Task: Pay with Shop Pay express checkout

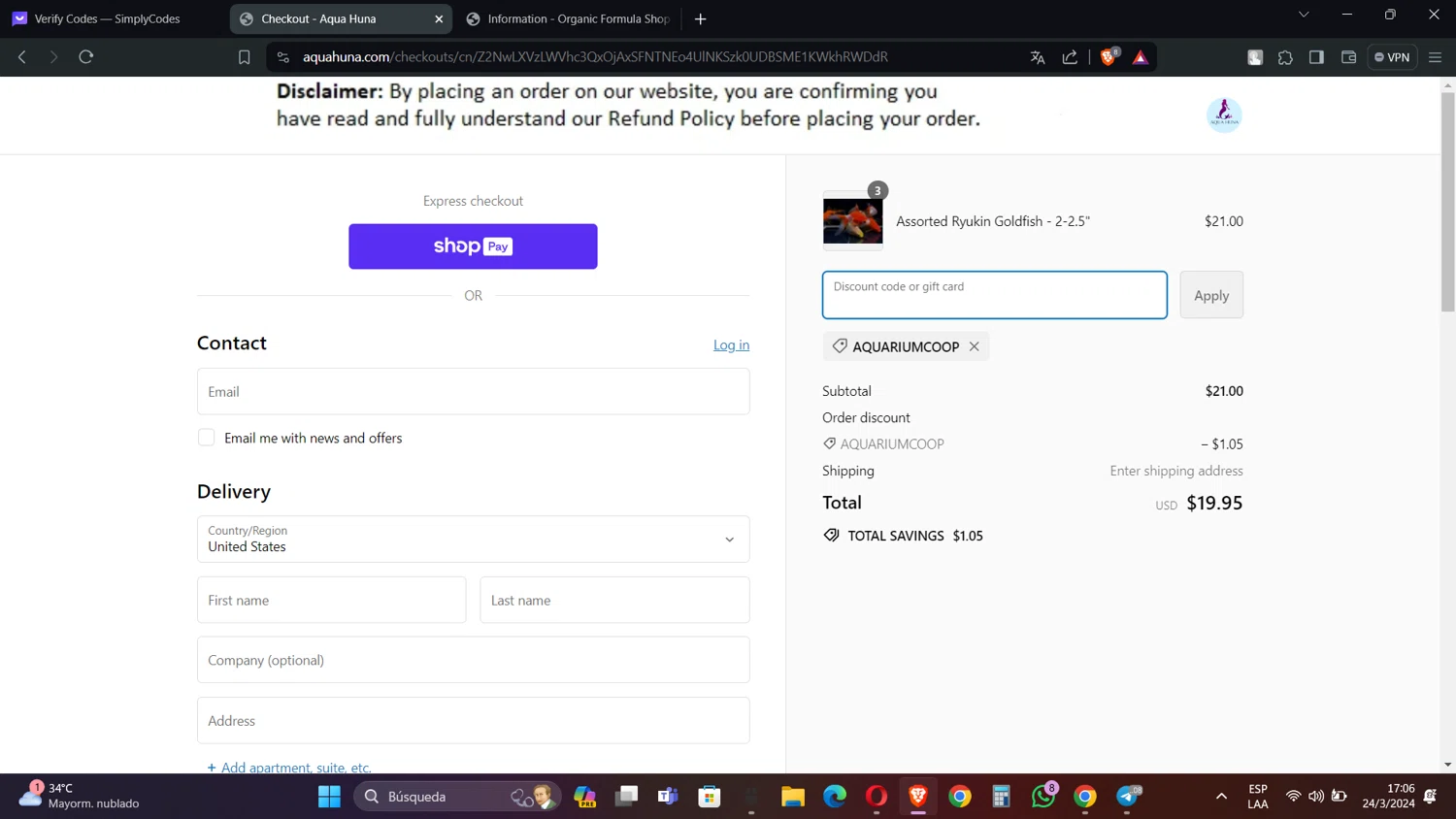Action: (x=473, y=246)
